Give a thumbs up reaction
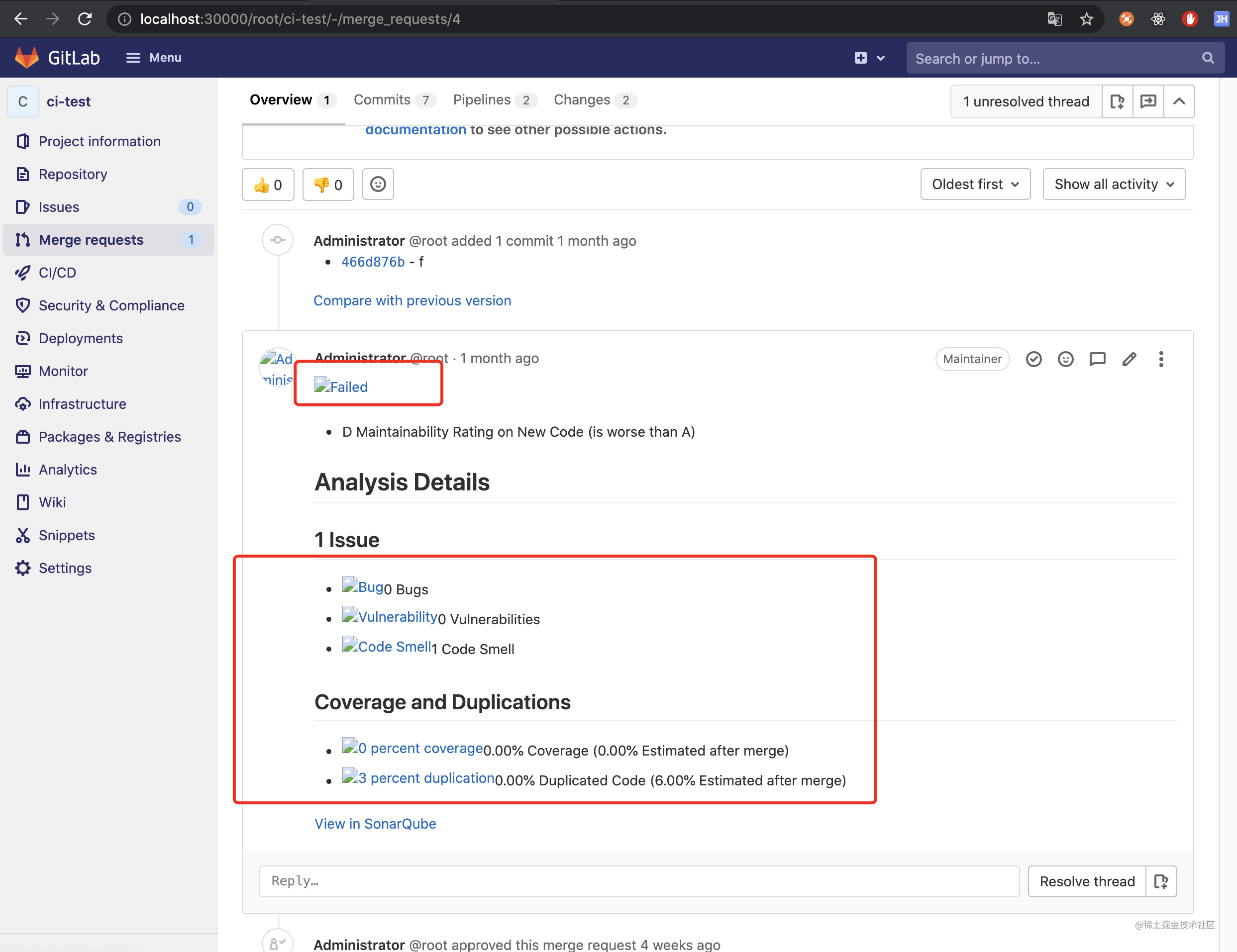 (x=267, y=184)
